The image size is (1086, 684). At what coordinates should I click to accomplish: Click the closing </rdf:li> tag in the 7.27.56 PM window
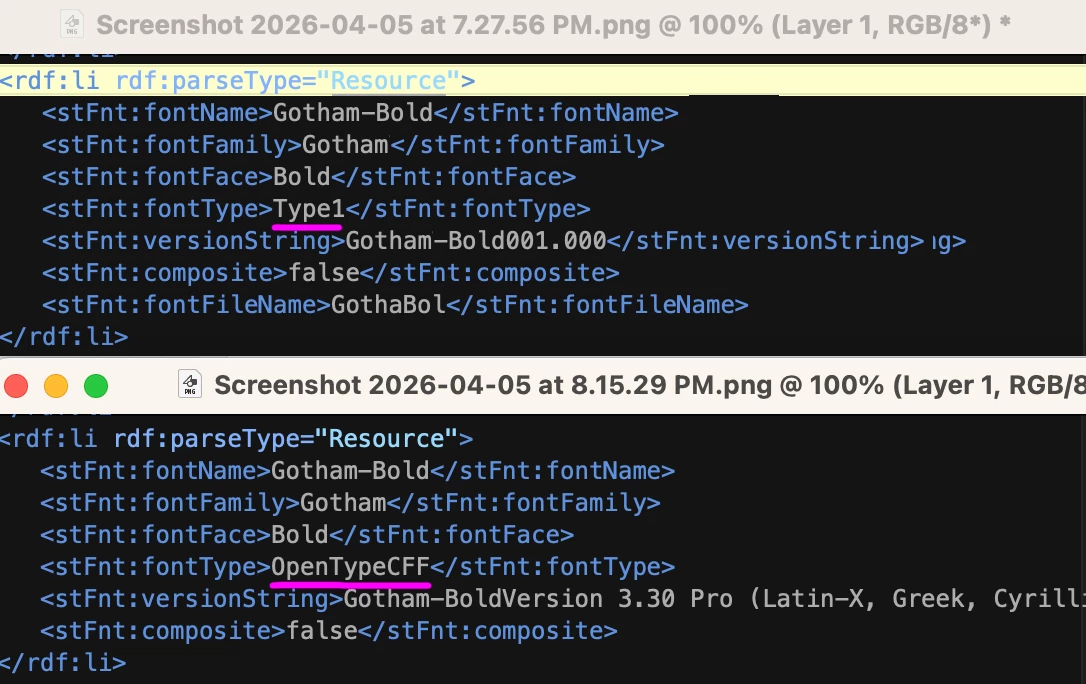(x=64, y=336)
